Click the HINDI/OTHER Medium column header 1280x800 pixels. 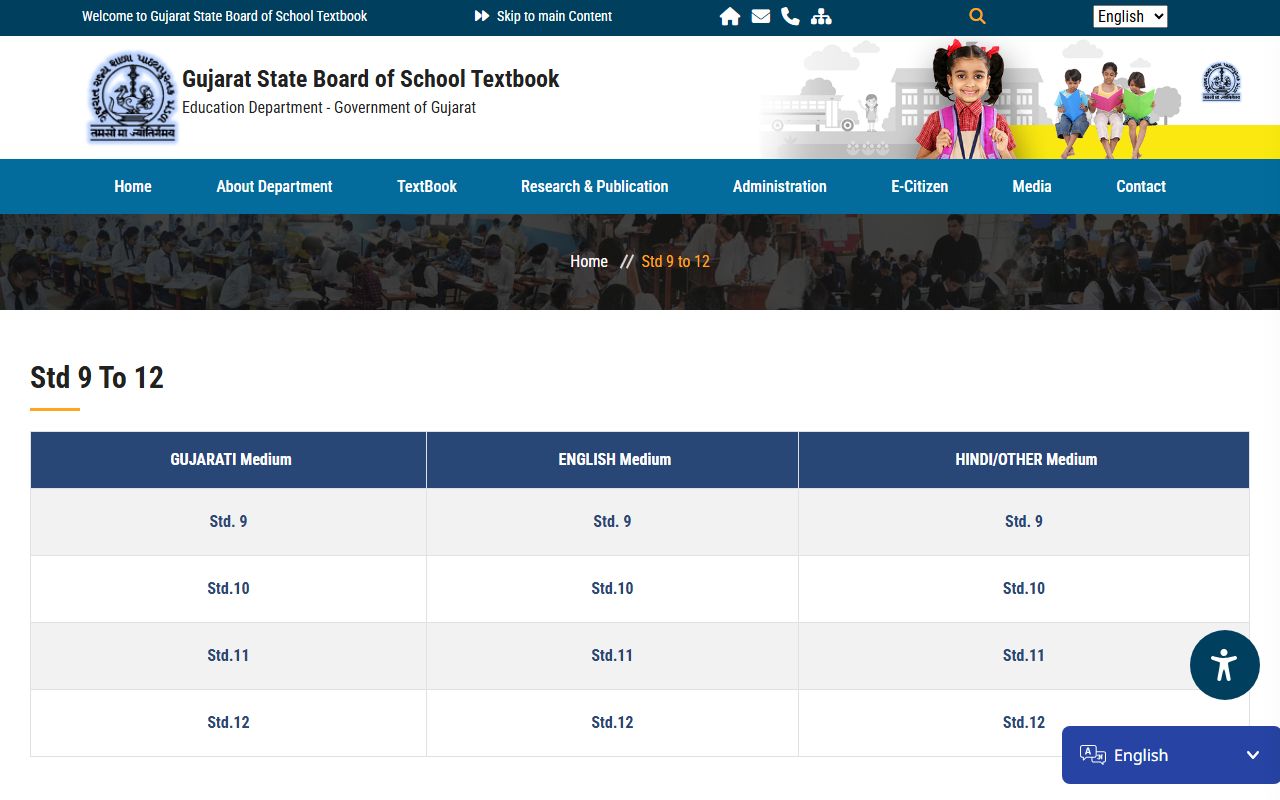click(x=1026, y=460)
